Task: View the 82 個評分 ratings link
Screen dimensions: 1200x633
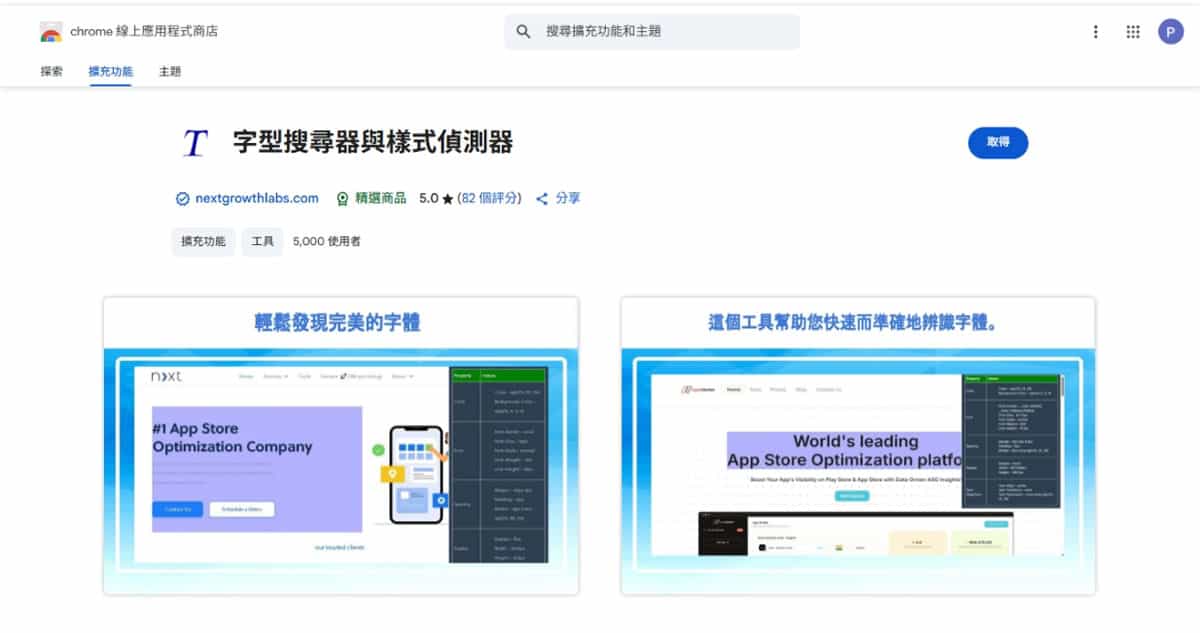Action: coord(489,199)
